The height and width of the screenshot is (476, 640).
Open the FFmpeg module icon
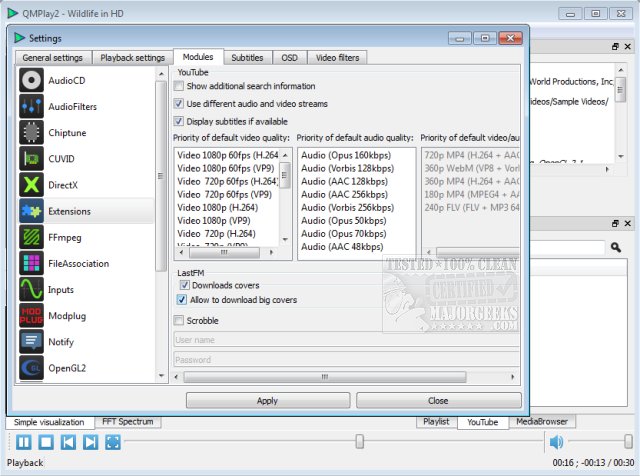coord(31,237)
